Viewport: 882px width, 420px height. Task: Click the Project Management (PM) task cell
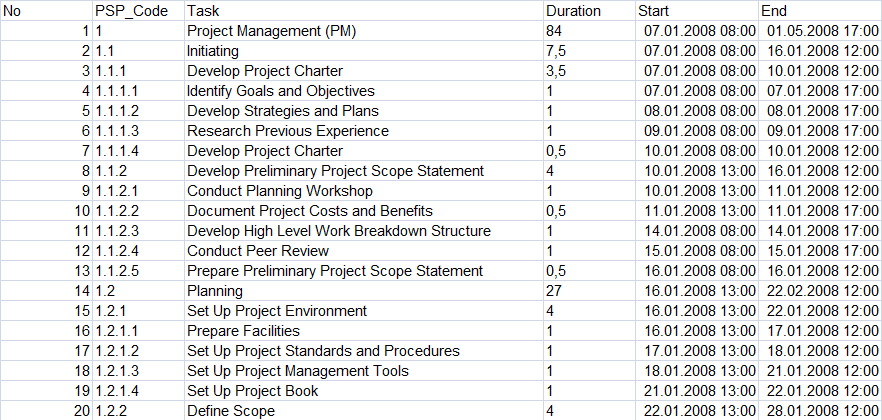tap(364, 31)
